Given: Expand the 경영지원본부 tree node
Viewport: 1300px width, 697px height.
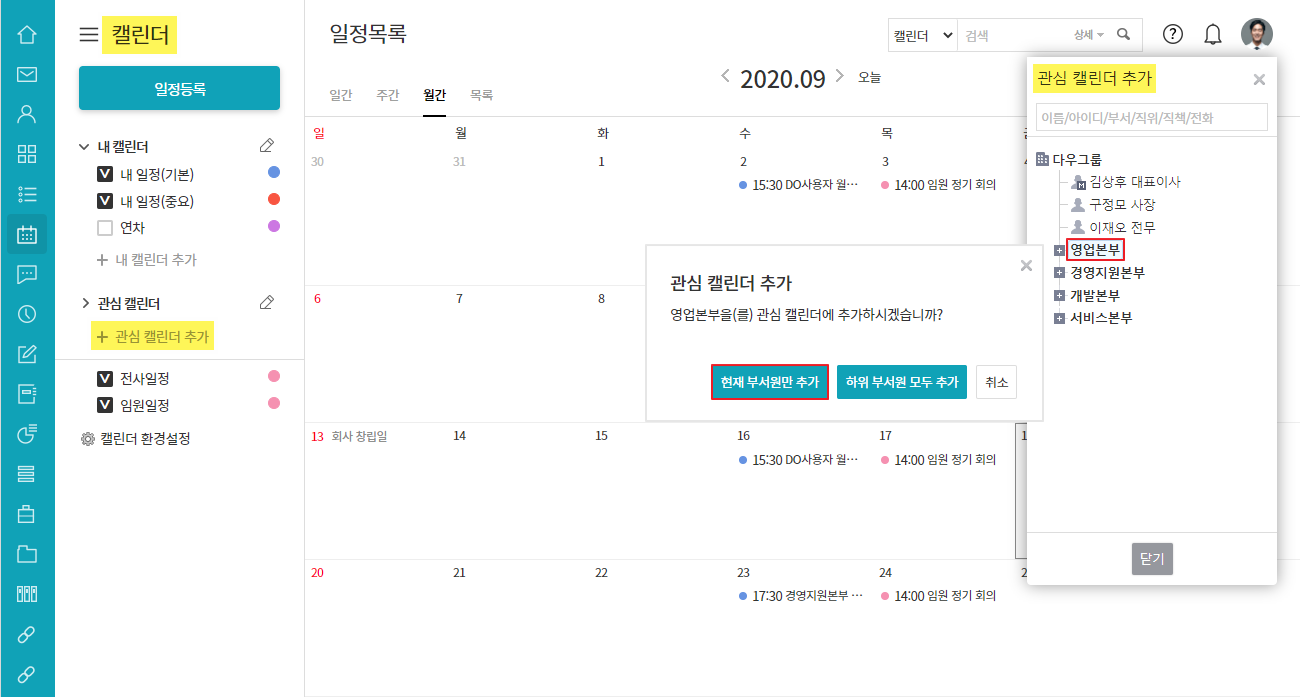Looking at the screenshot, I should point(1060,272).
